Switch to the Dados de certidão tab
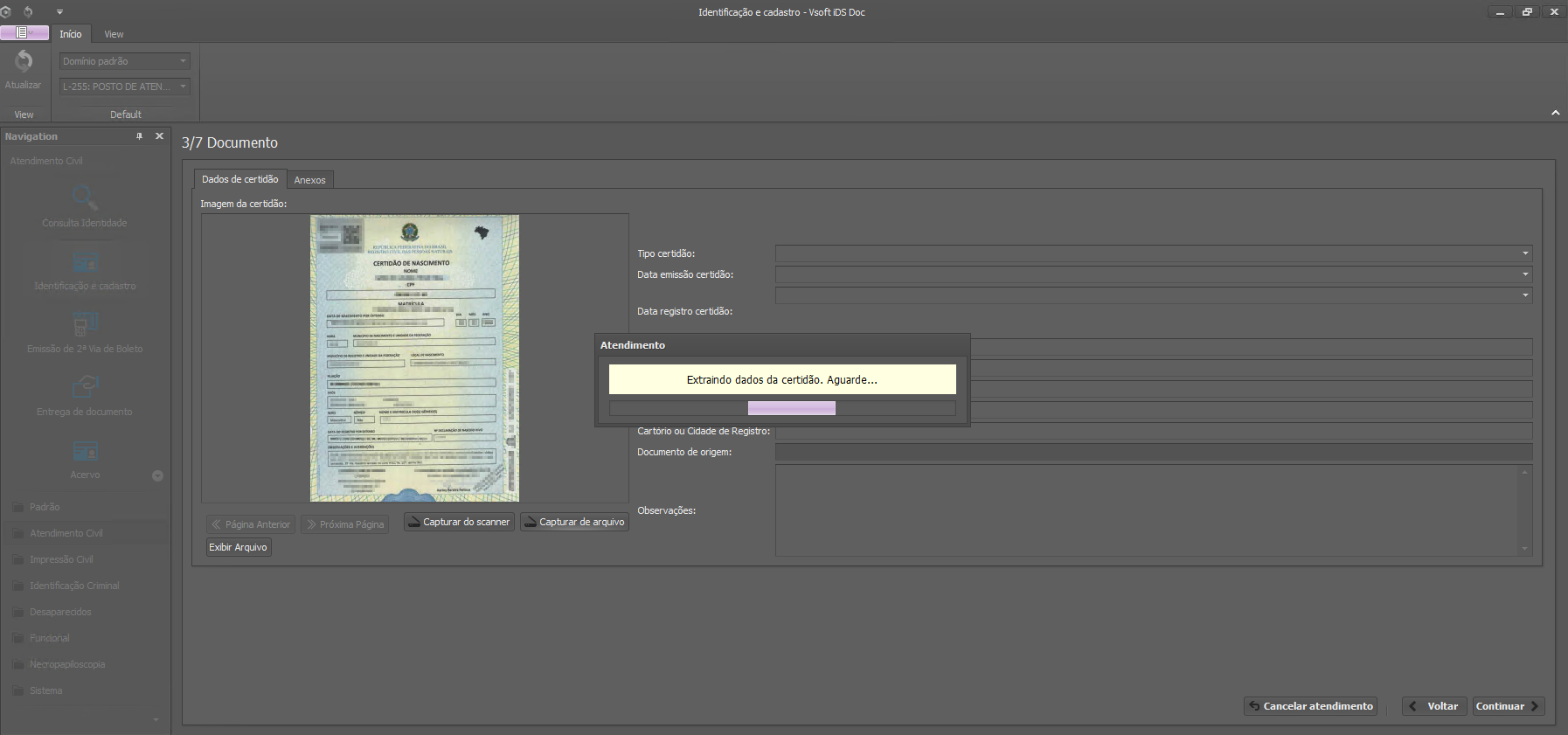The width and height of the screenshot is (1568, 735). [239, 179]
